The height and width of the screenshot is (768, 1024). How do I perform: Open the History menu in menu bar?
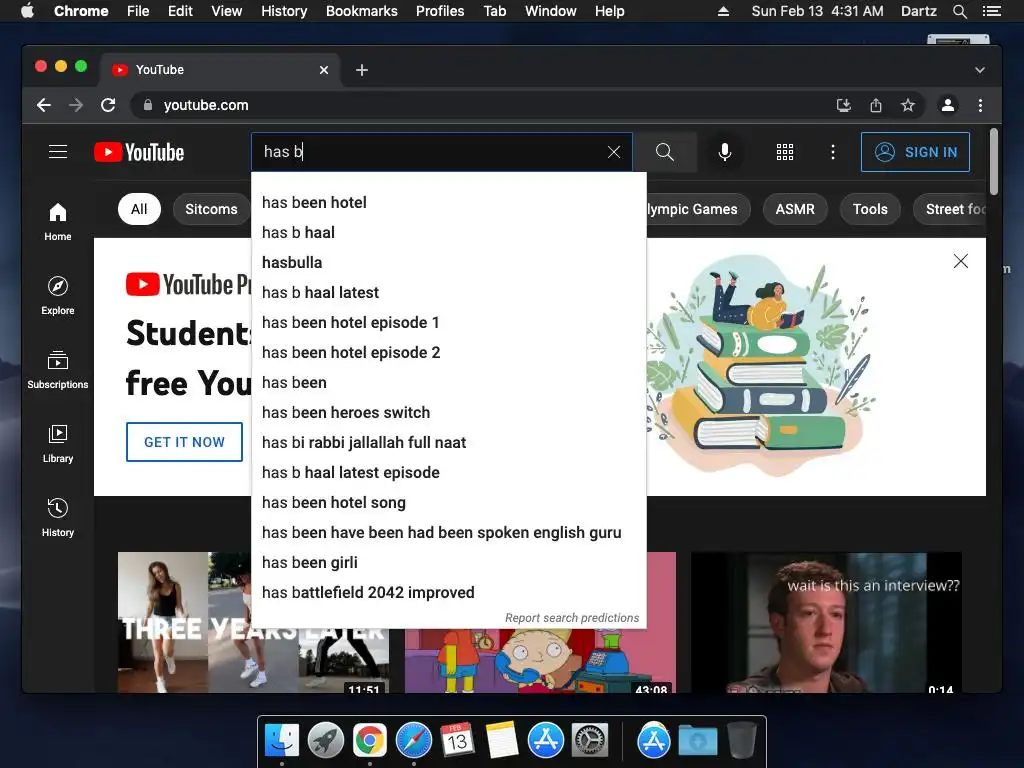coord(284,11)
